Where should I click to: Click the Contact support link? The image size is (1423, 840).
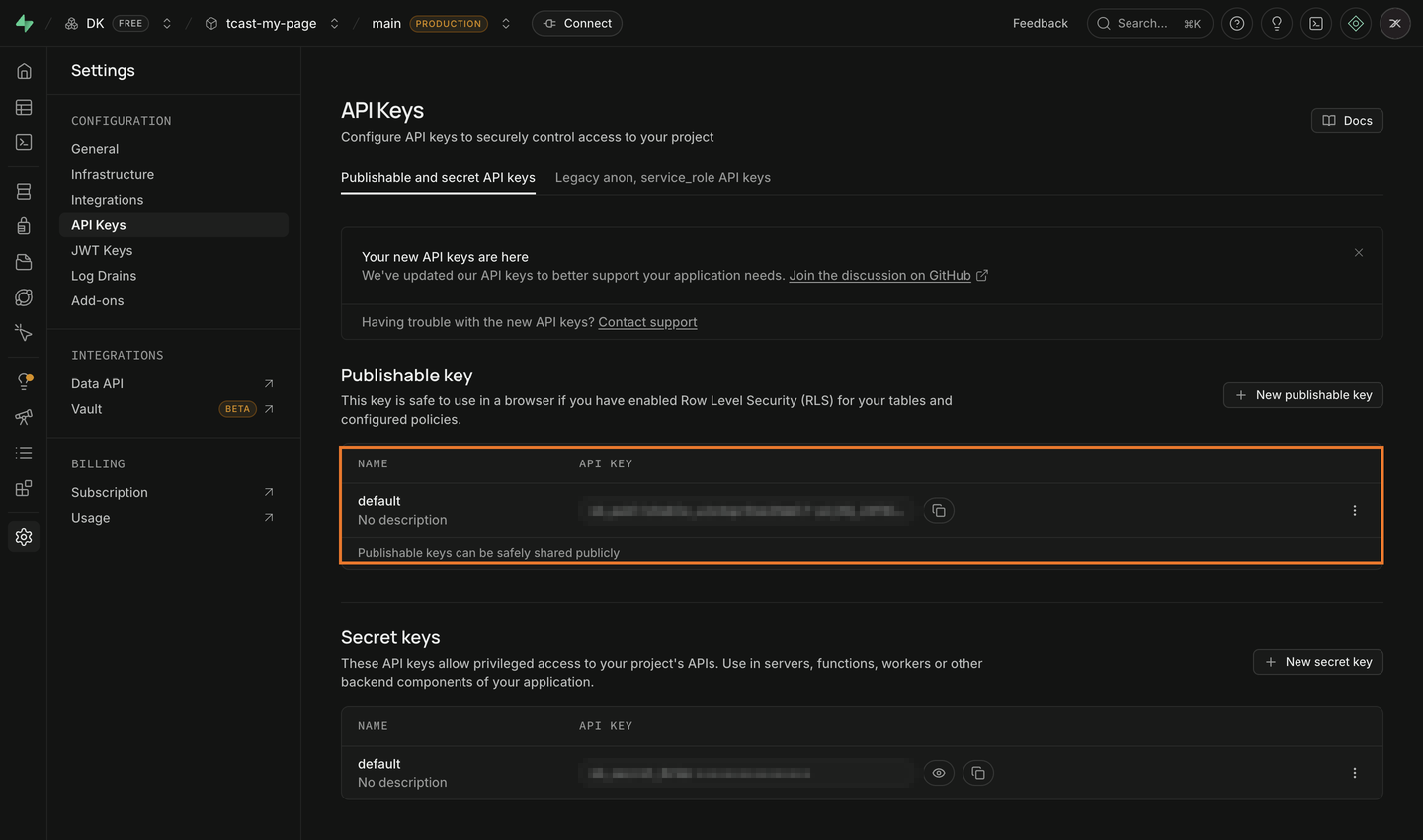[647, 322]
